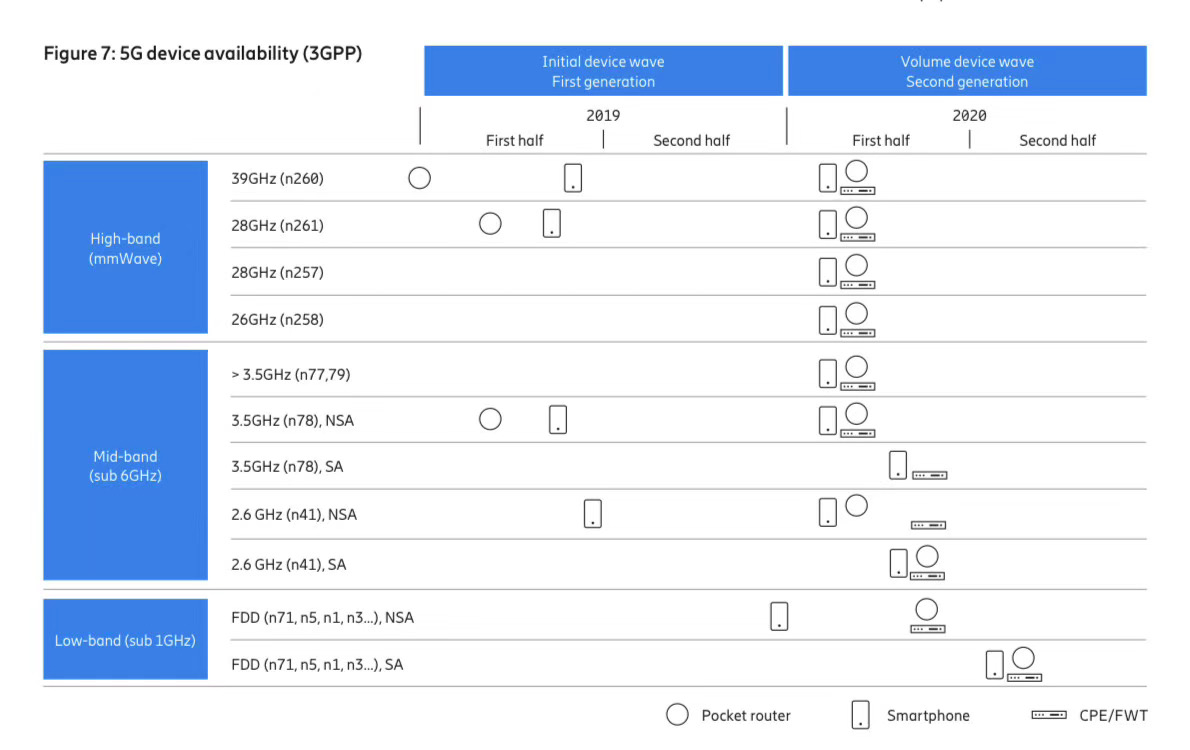
Task: Select the Mid-band (sub 6GHz) block
Action: point(125,466)
